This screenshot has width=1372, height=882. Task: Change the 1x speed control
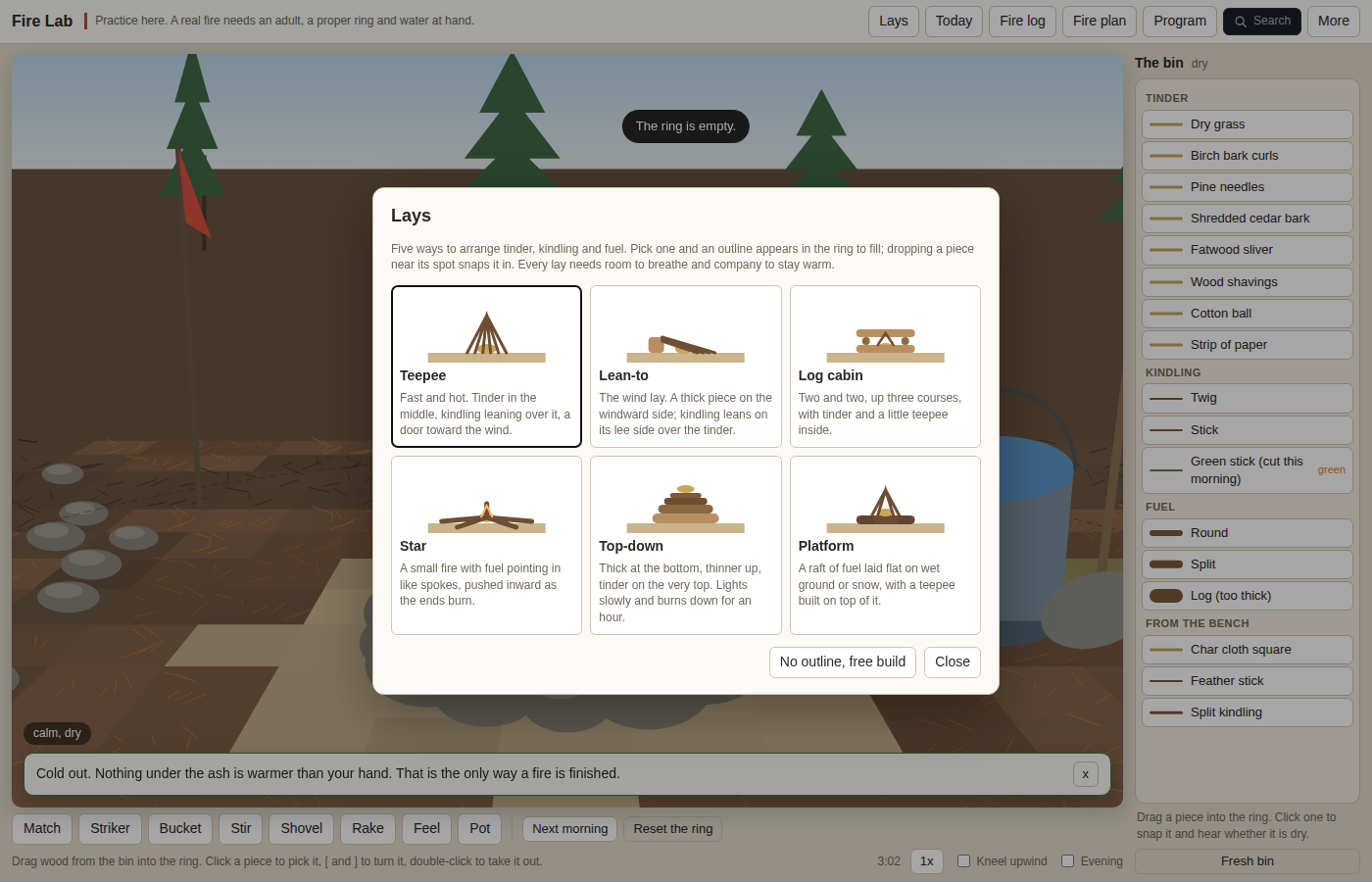coord(927,861)
